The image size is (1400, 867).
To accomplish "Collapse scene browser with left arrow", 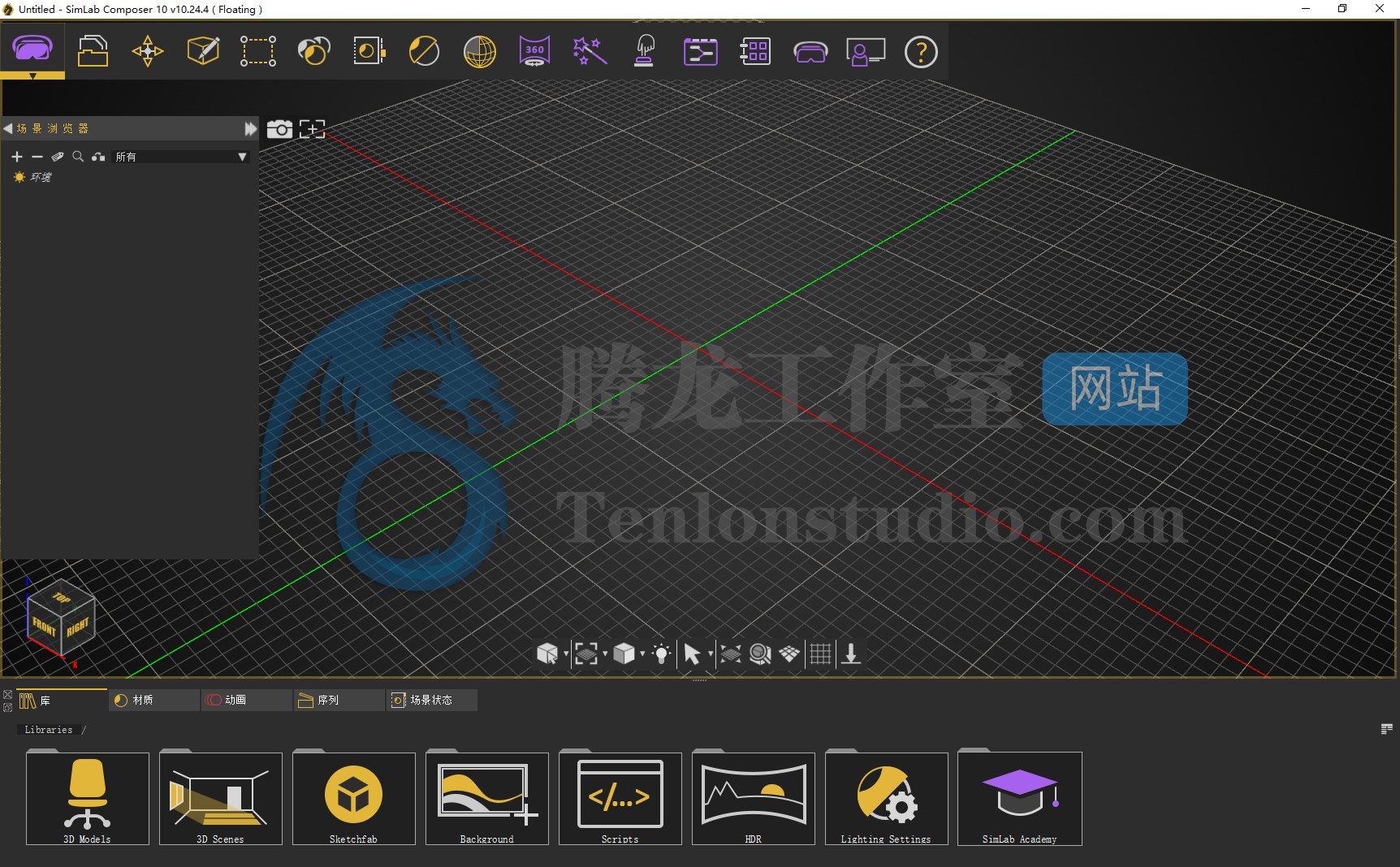I will pos(7,128).
